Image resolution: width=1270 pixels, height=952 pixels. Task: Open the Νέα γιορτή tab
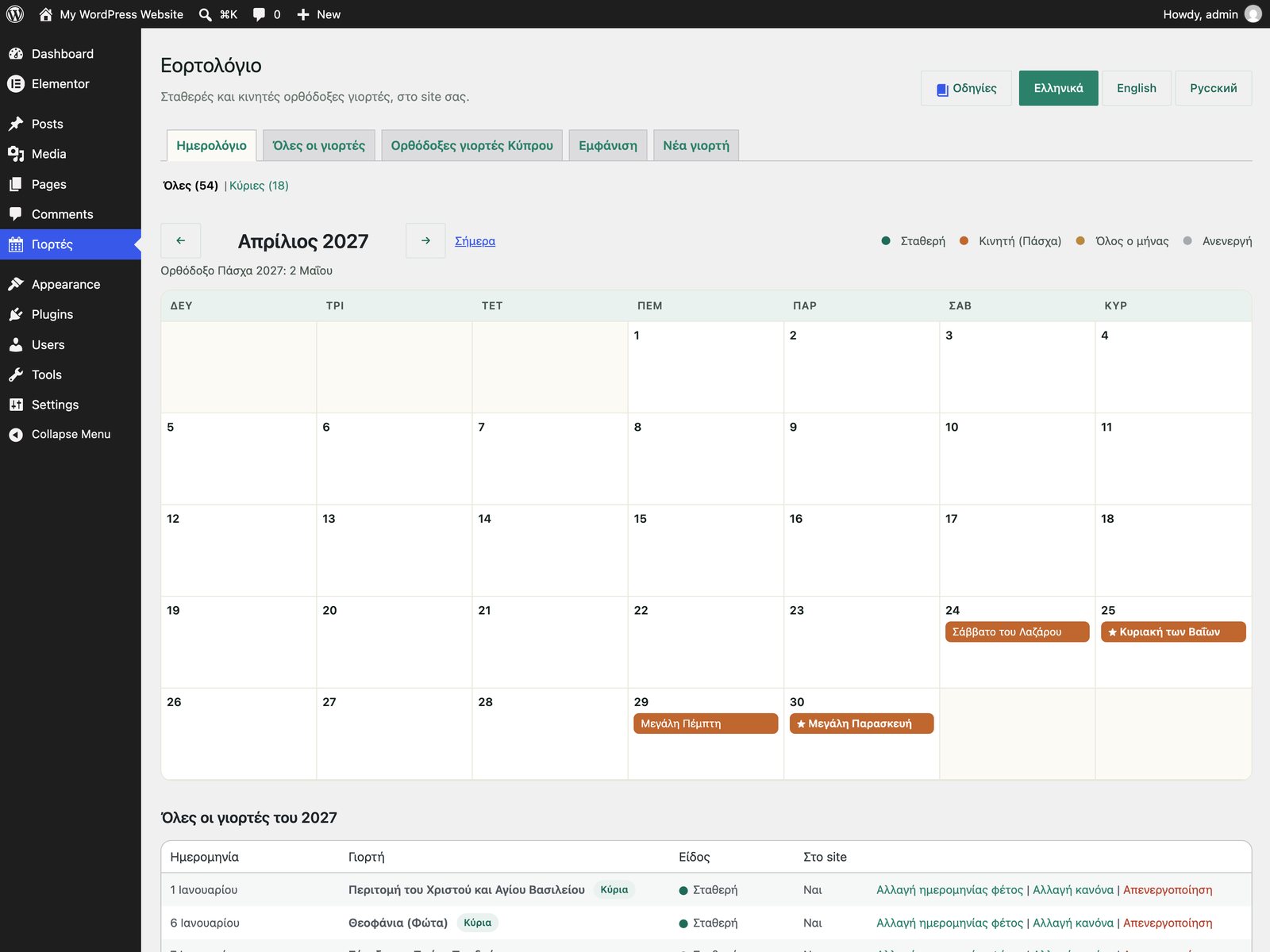click(696, 145)
